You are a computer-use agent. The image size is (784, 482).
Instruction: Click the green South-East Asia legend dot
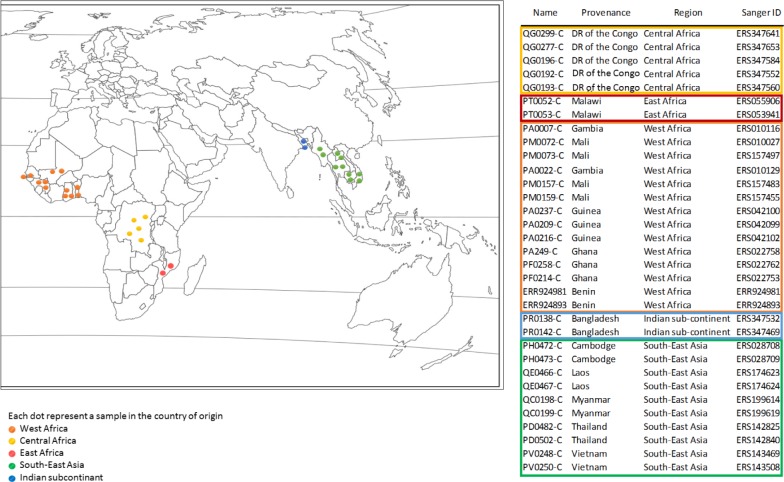click(x=12, y=464)
